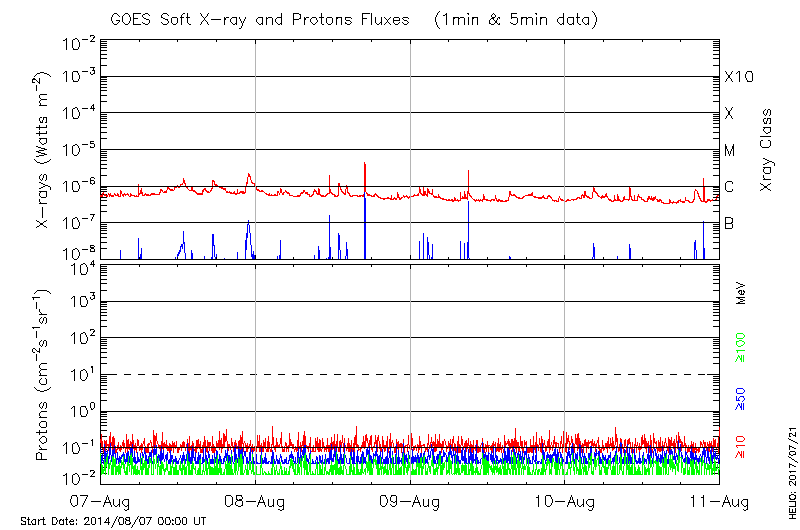Select the M flare class label
Image resolution: width=800 pixels, height=530 pixels.
[x=730, y=151]
